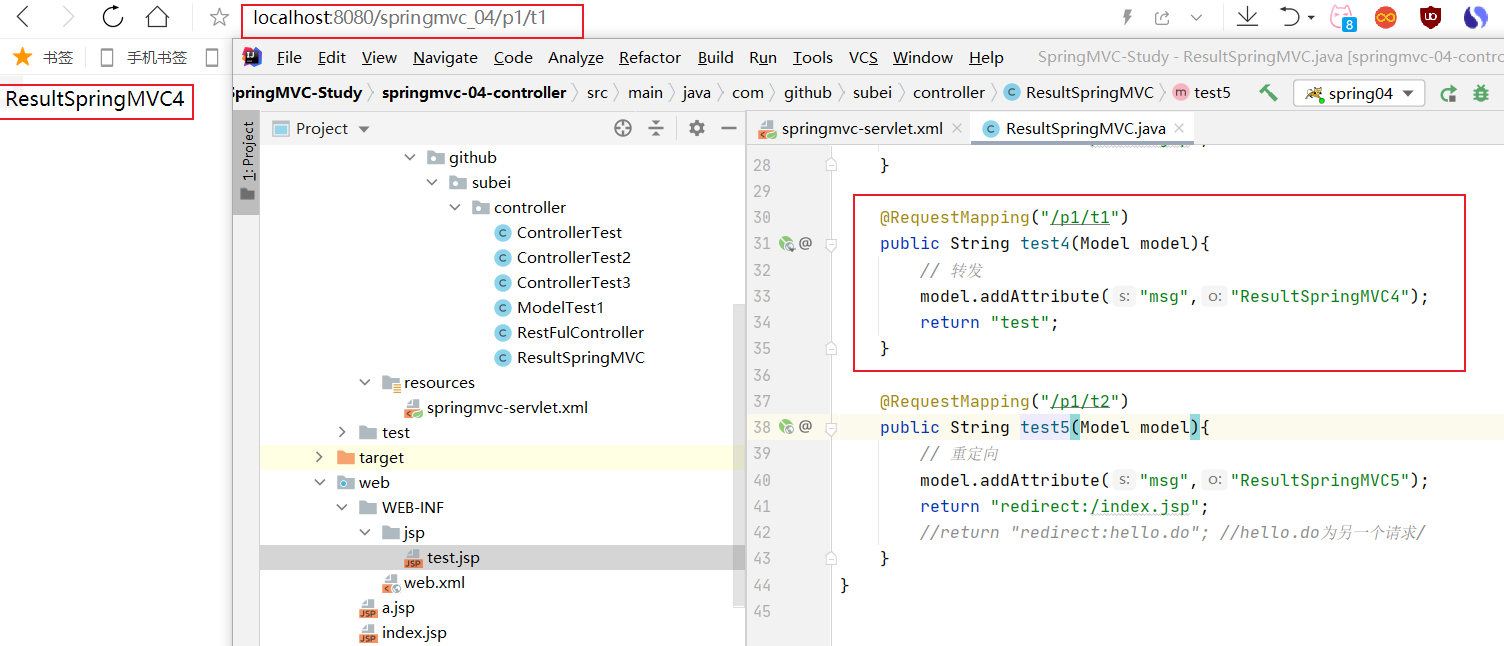Image resolution: width=1504 pixels, height=646 pixels.
Task: Click the Project panel locate target icon
Action: click(623, 128)
